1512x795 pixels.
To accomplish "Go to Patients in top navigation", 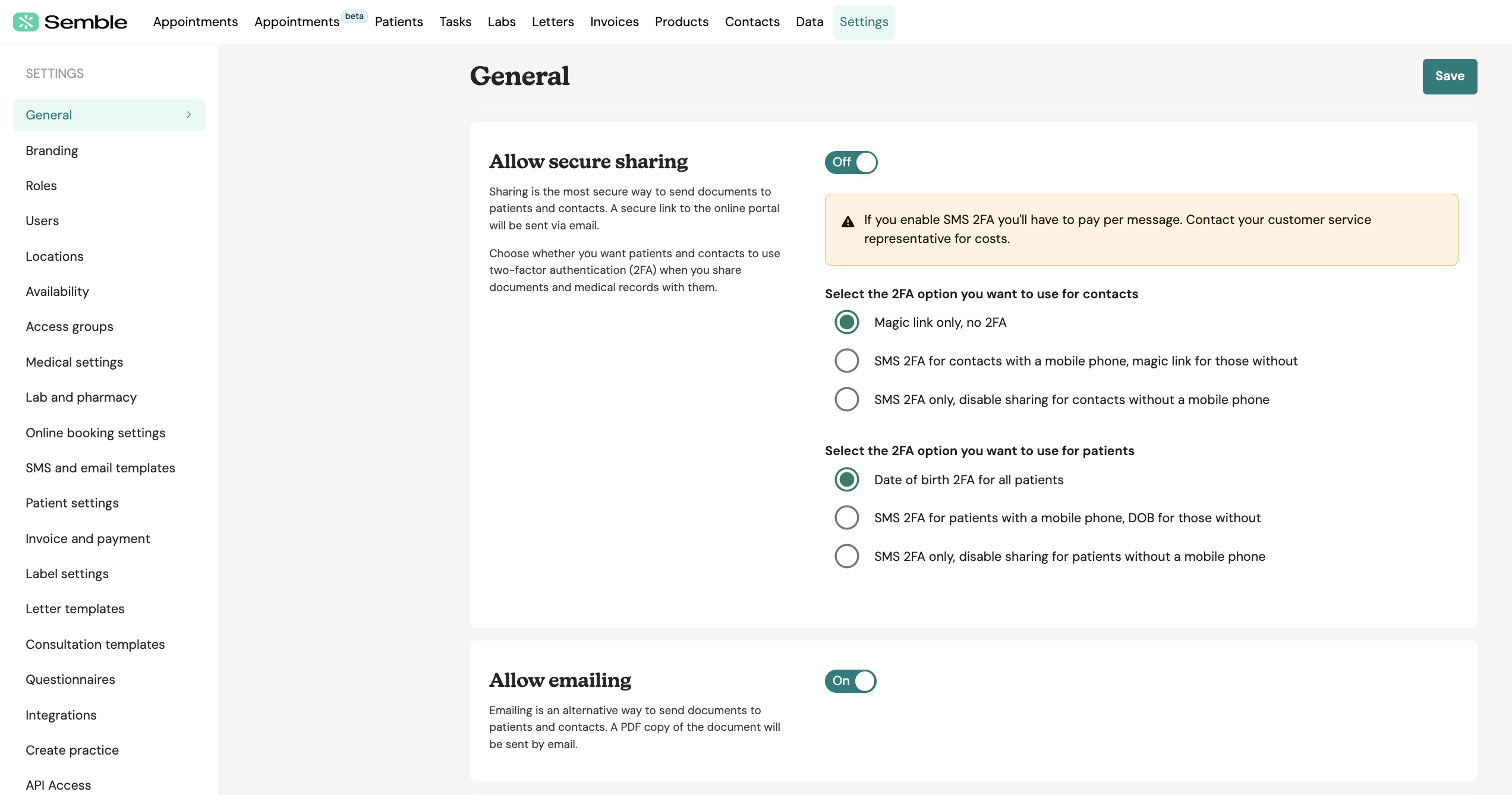I will click(x=399, y=22).
